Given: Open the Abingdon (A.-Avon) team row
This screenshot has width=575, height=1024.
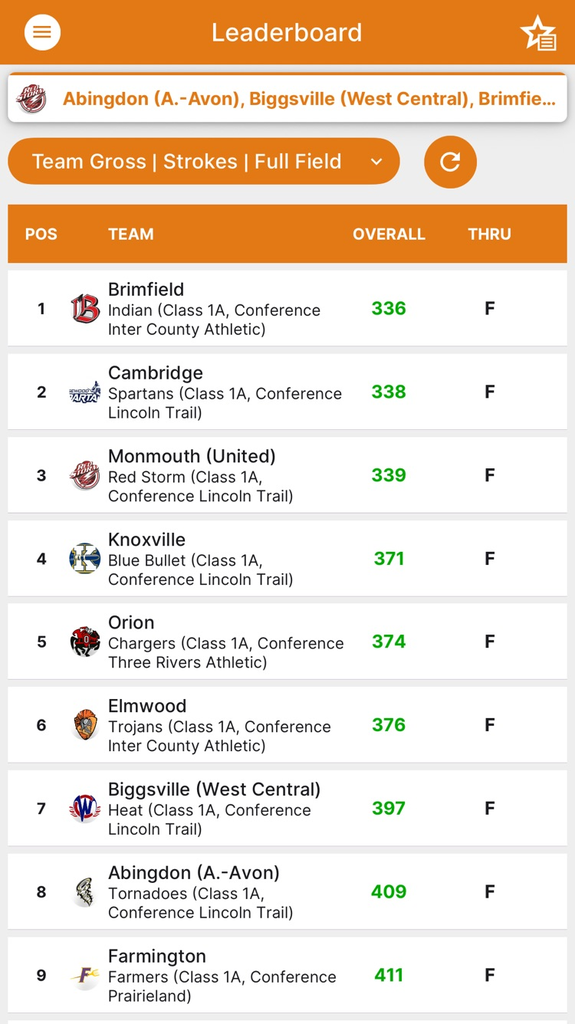Looking at the screenshot, I should pos(288,891).
